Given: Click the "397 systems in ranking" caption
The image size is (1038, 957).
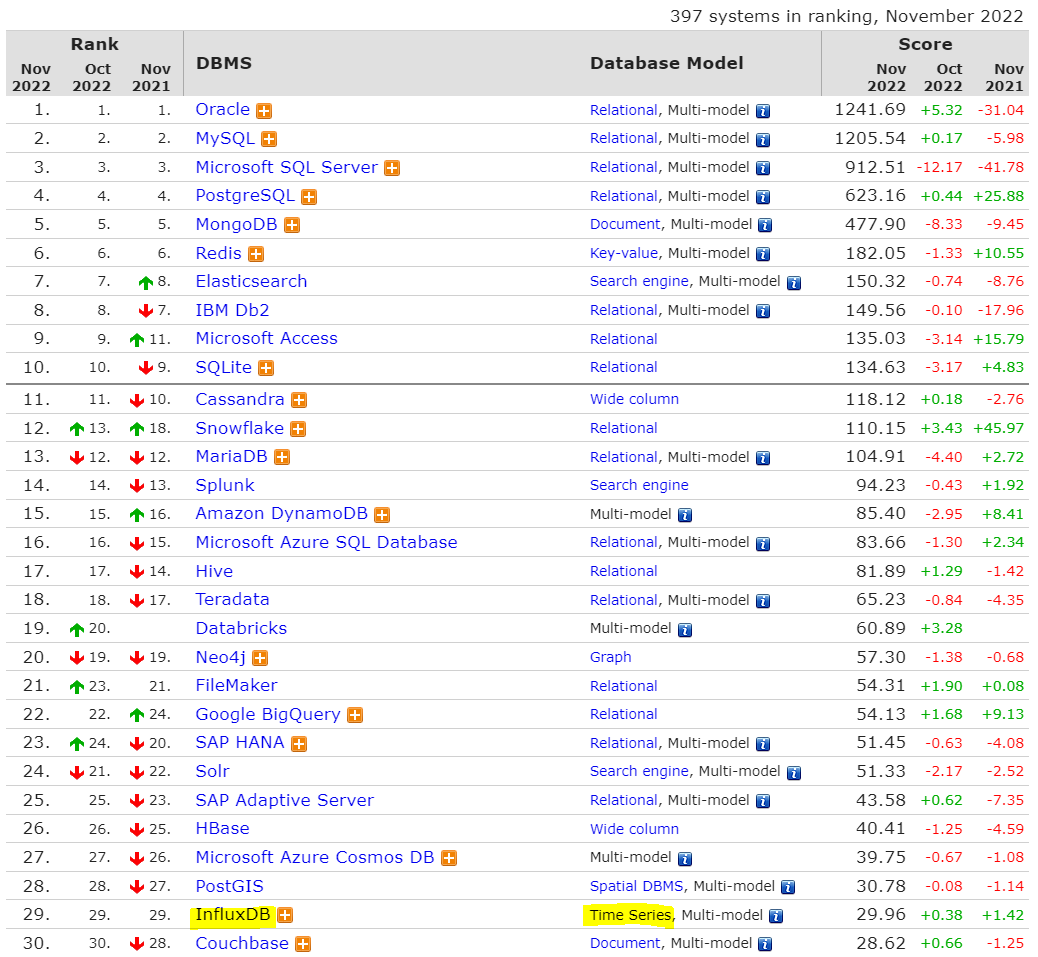Looking at the screenshot, I should 847,16.
